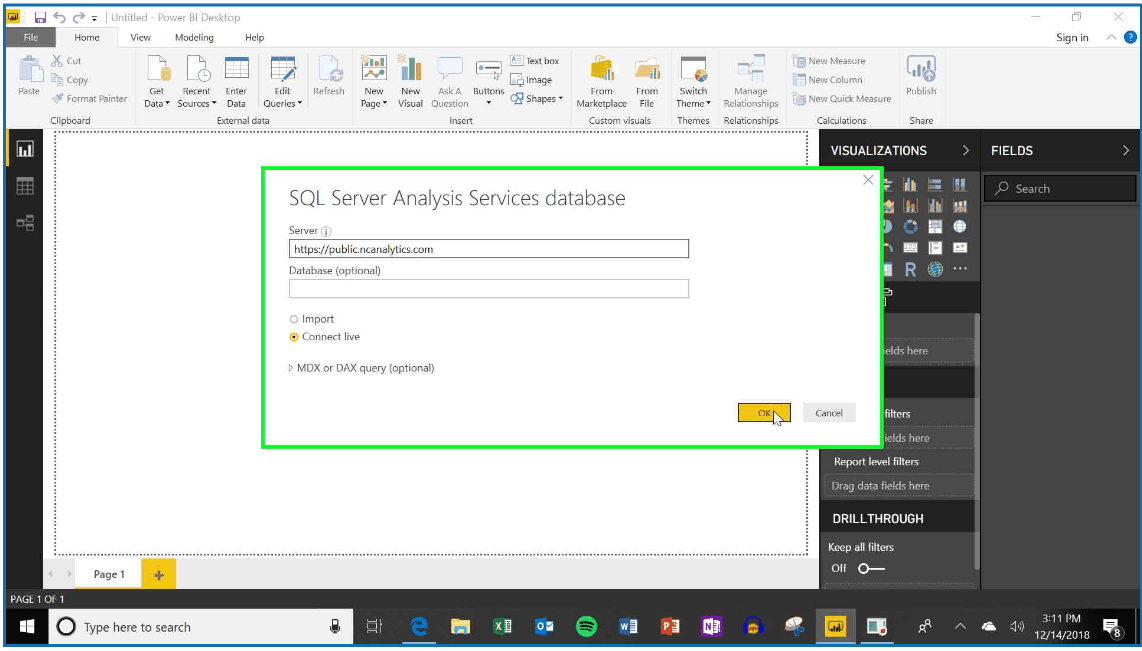Viewport: 1142px width, 651px height.
Task: Switch to Data view in left sidebar
Action: coord(25,186)
